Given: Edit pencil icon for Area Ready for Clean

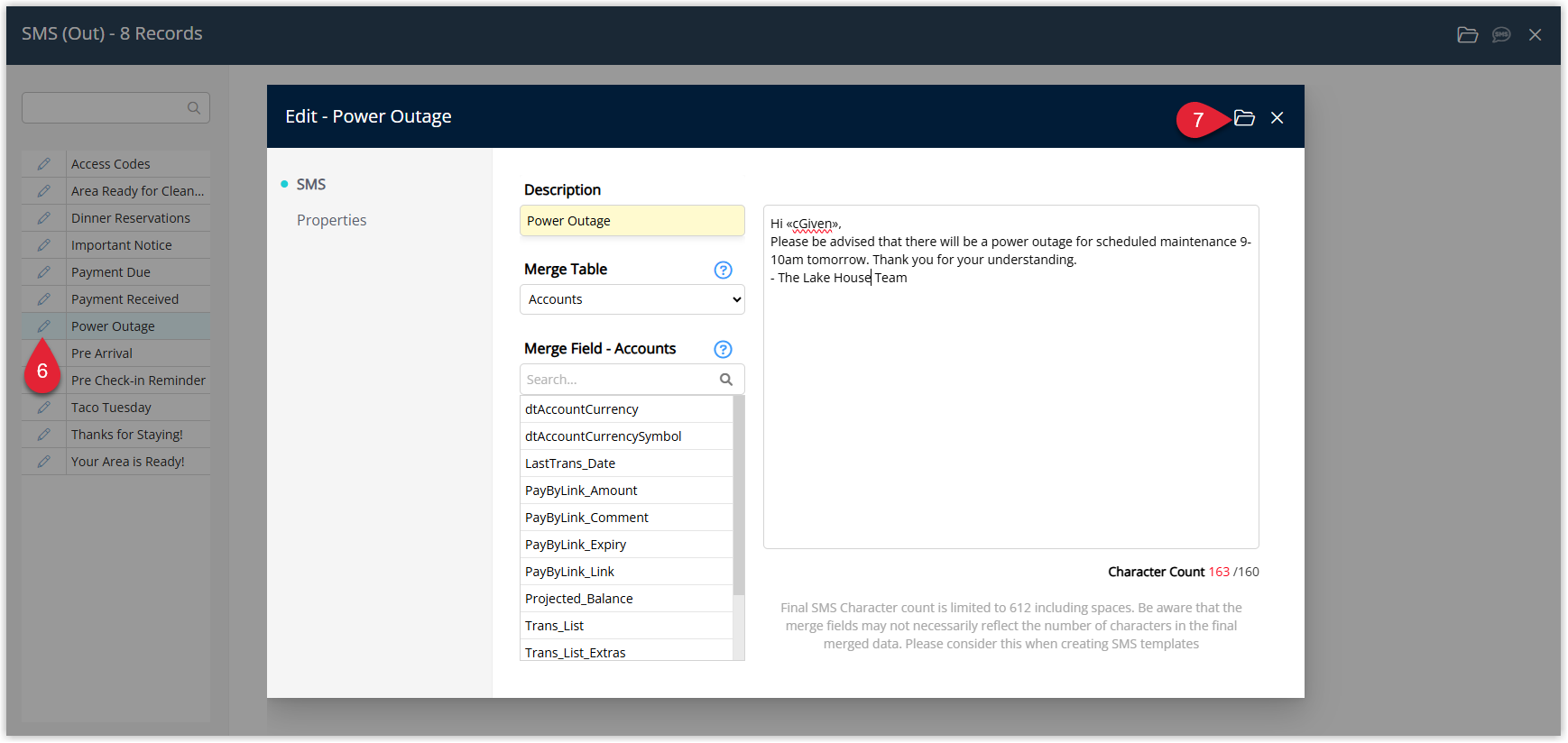Looking at the screenshot, I should (43, 191).
